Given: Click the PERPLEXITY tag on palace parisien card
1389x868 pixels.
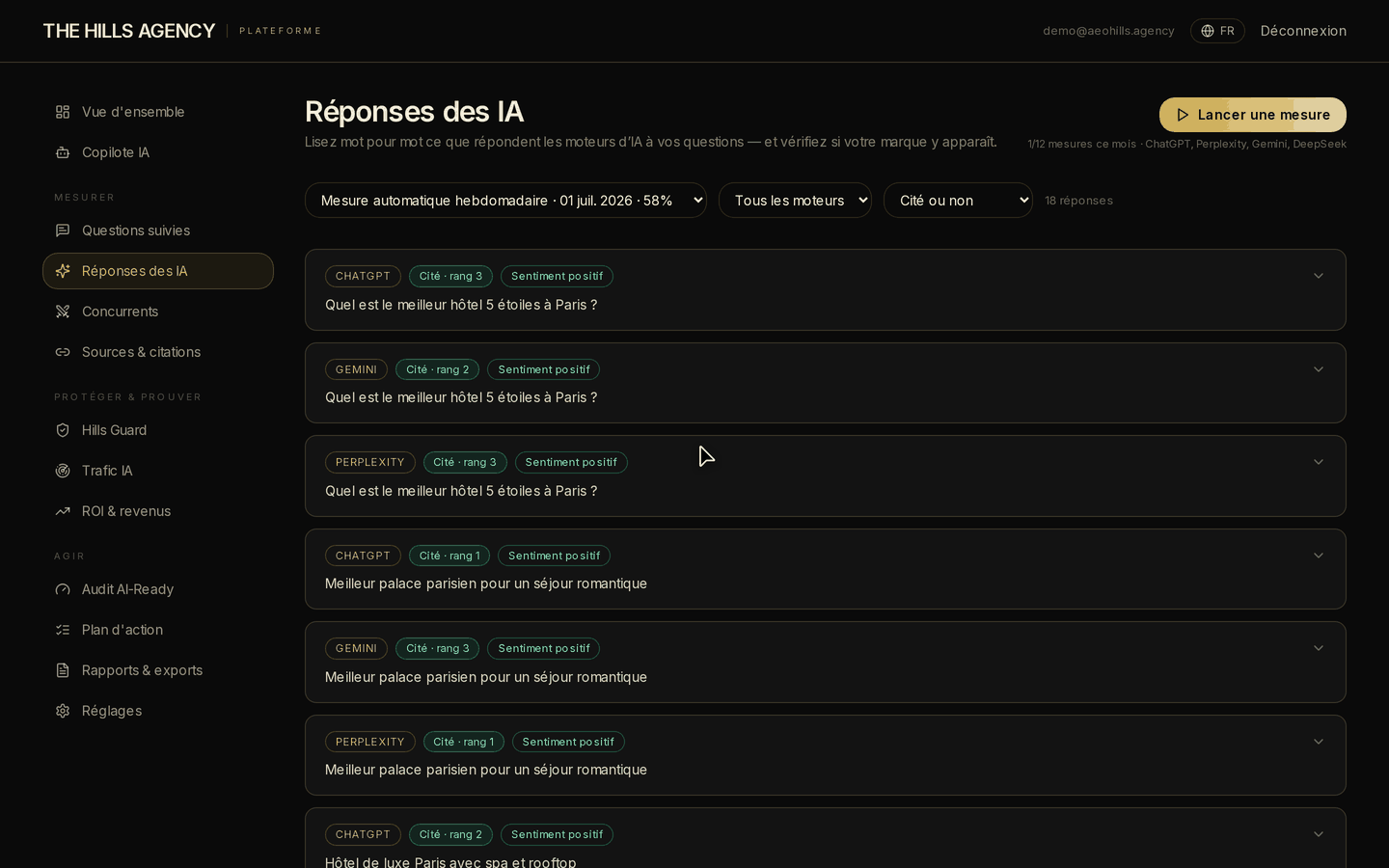Looking at the screenshot, I should pos(370,742).
